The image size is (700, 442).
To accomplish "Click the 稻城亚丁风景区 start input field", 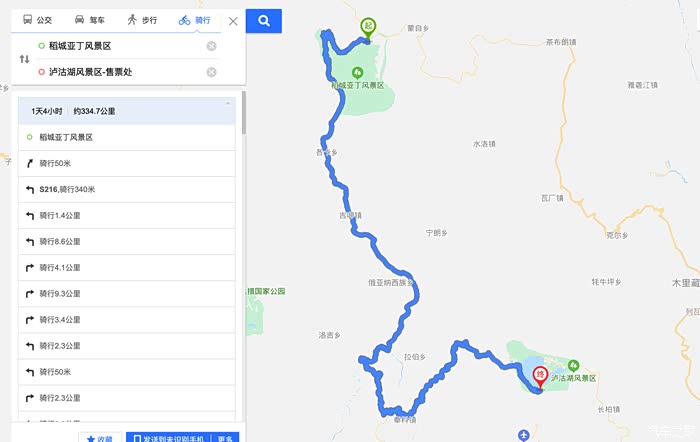I will [121, 46].
